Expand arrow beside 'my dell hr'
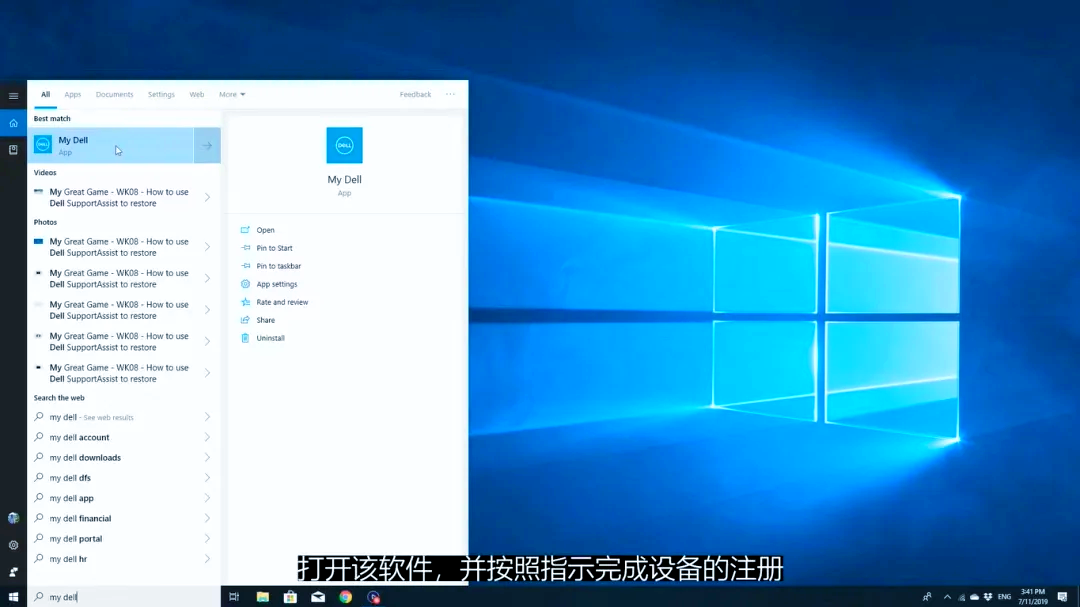1080x607 pixels. [207, 559]
